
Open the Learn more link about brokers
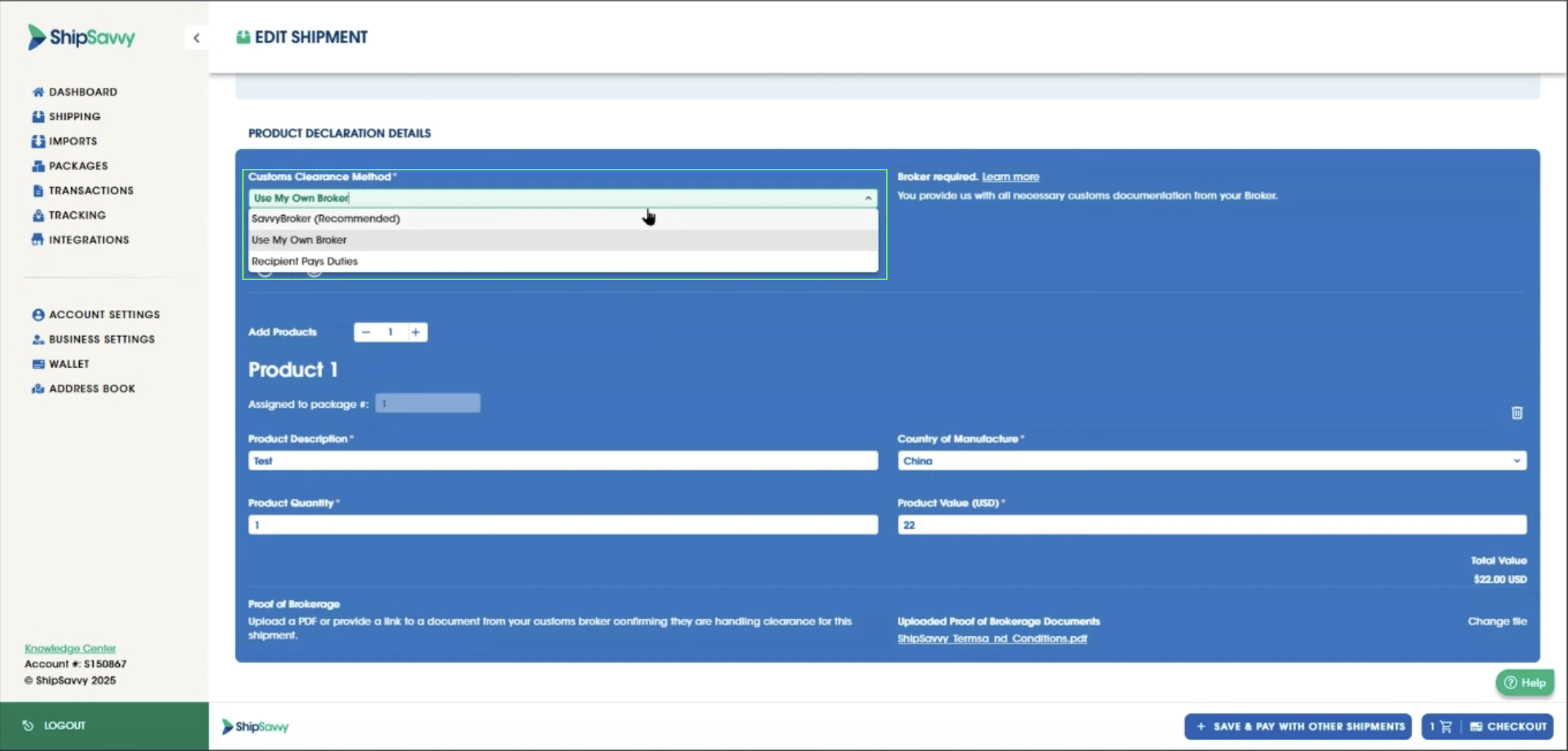[x=1010, y=177]
